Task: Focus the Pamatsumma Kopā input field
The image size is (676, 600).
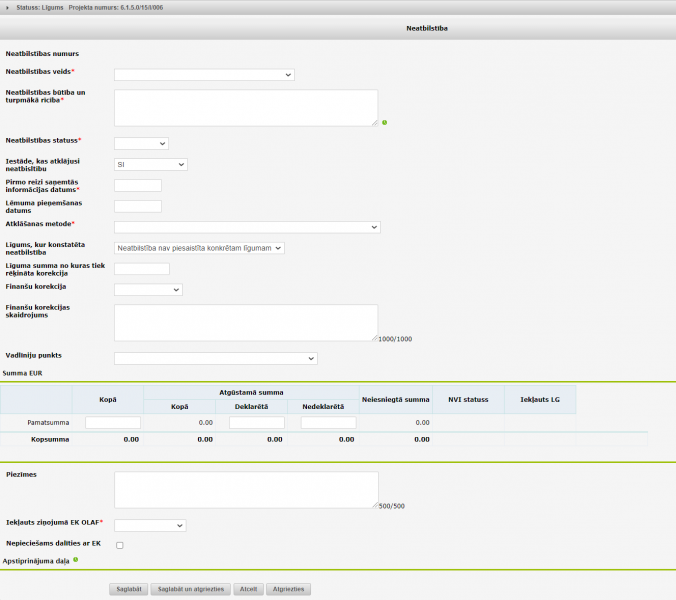Action: pyautogui.click(x=113, y=423)
